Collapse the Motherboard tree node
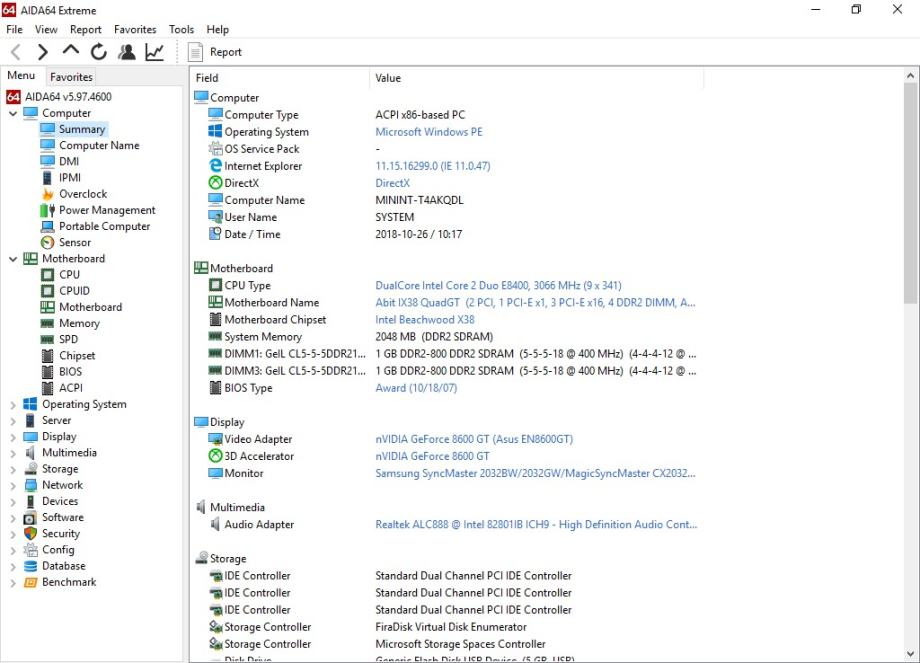 tap(13, 259)
